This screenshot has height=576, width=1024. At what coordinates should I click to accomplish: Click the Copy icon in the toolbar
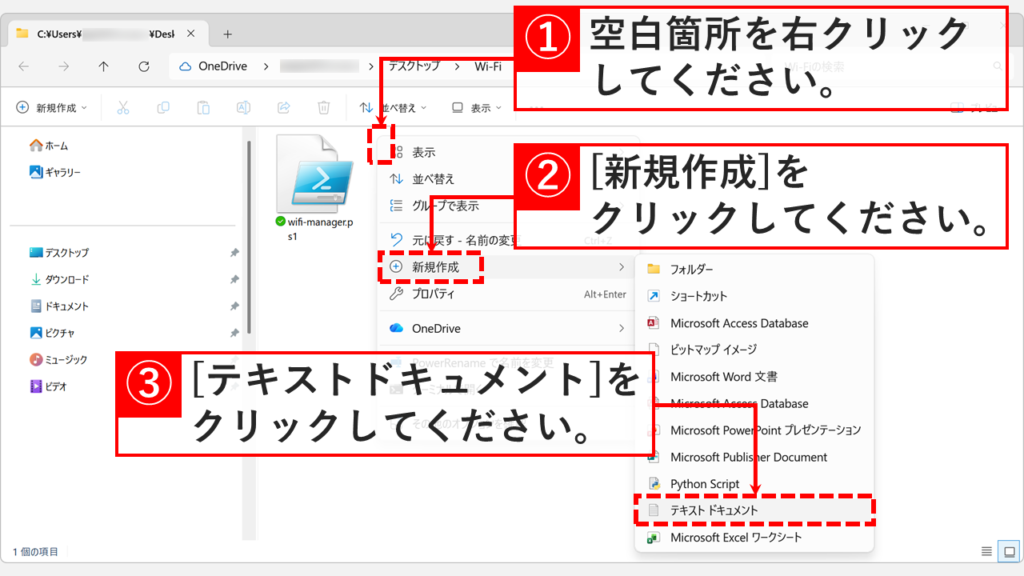(x=163, y=107)
